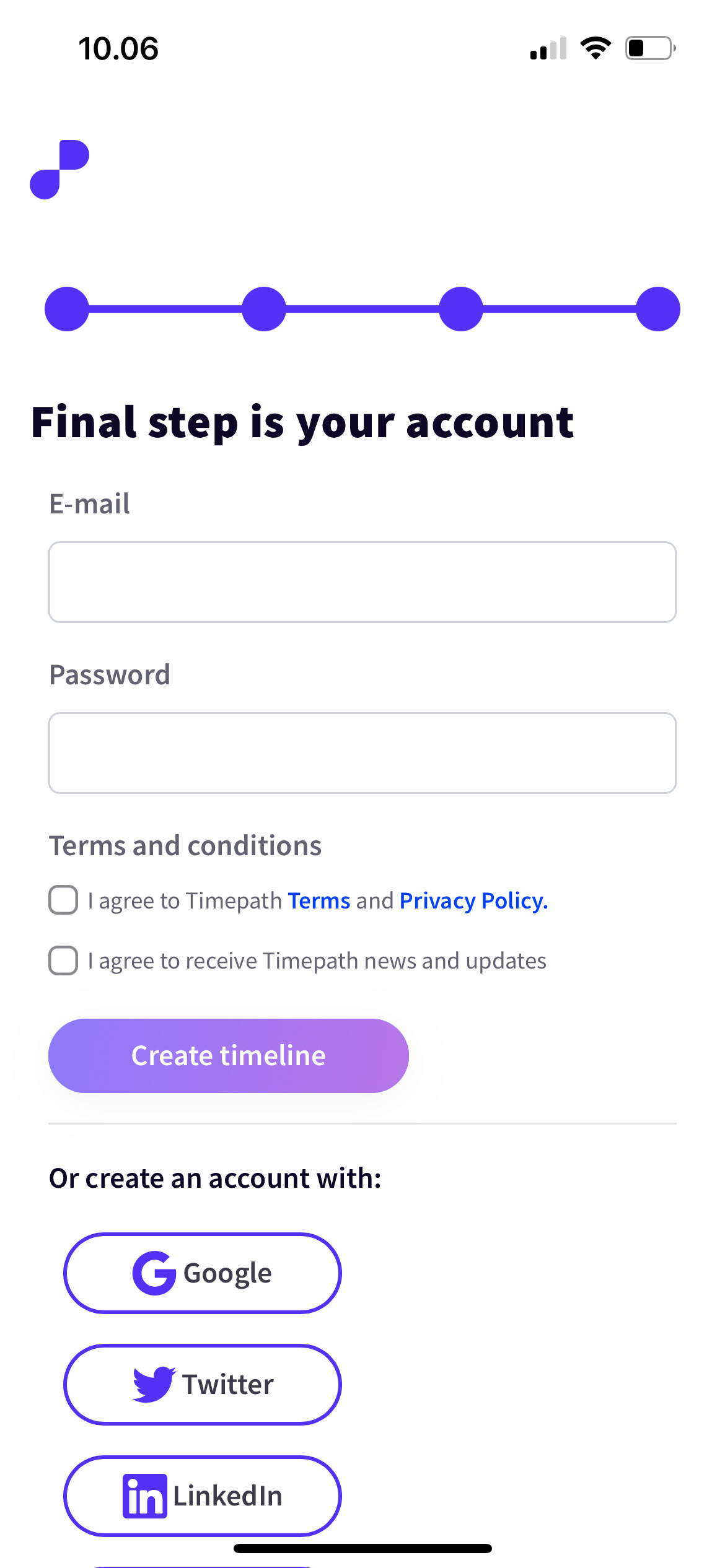The image size is (725, 1568).
Task: Focus the E-mail input field
Action: (362, 582)
